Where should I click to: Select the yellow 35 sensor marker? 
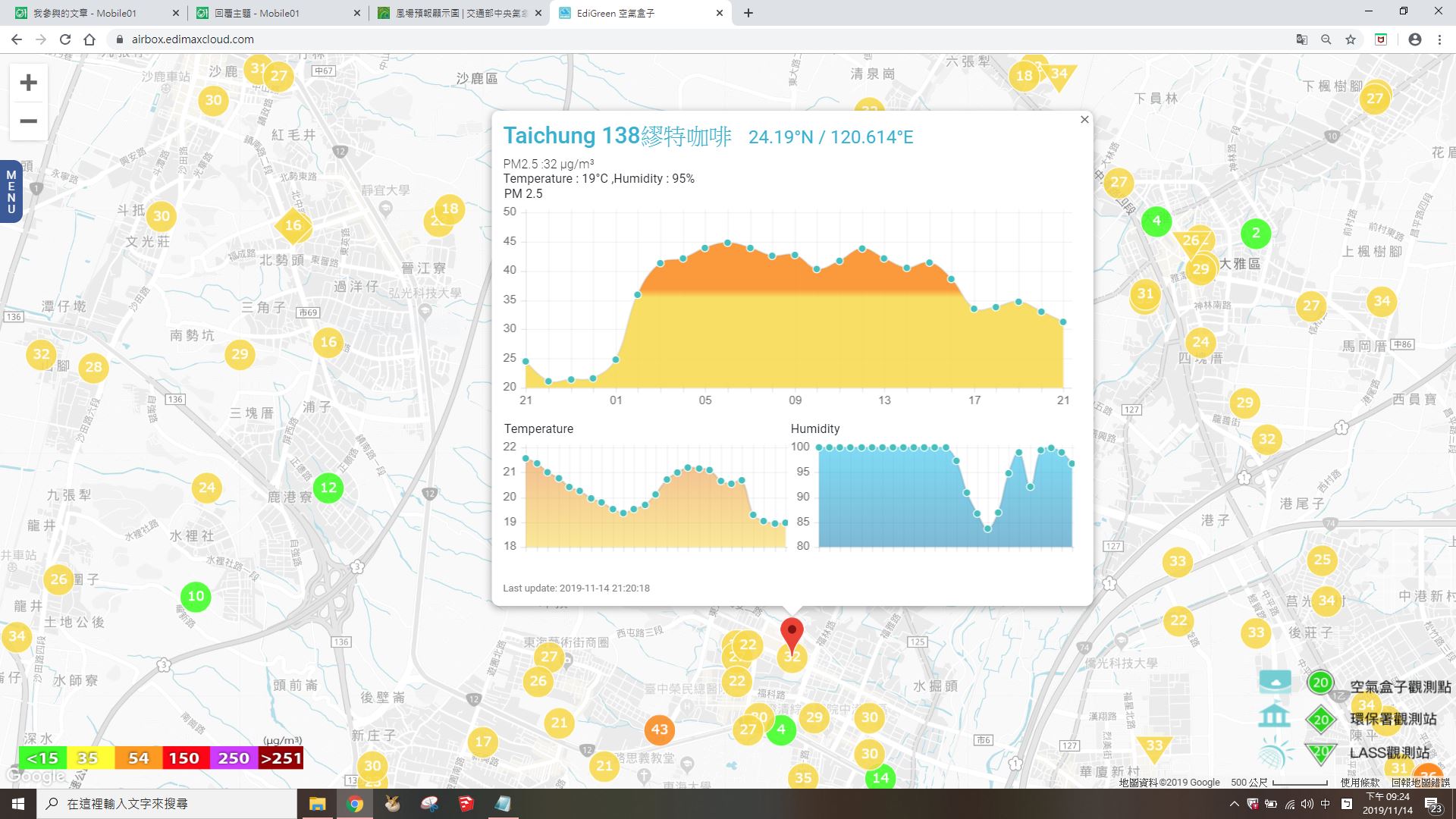[803, 777]
